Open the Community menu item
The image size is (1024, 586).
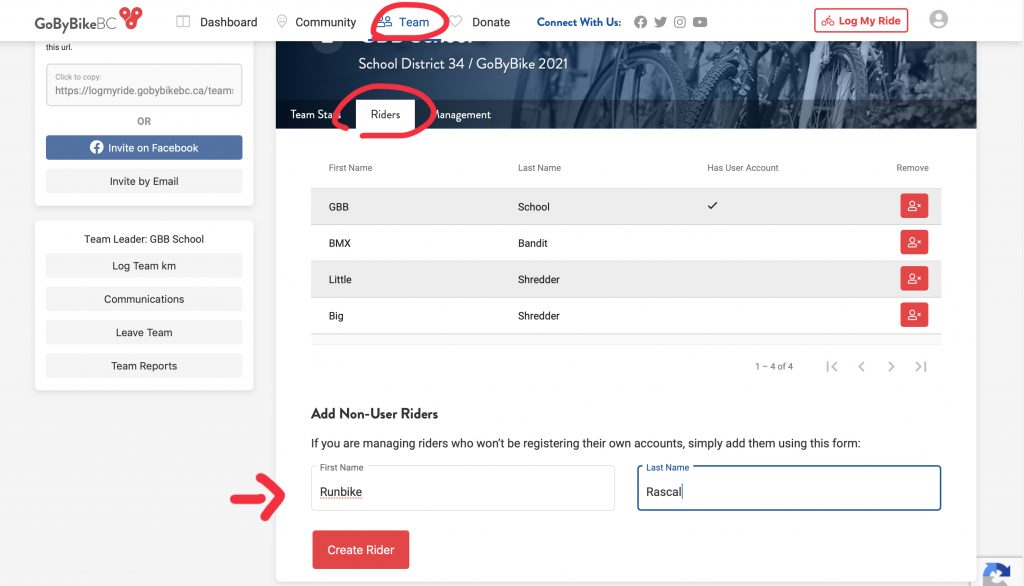(x=325, y=22)
